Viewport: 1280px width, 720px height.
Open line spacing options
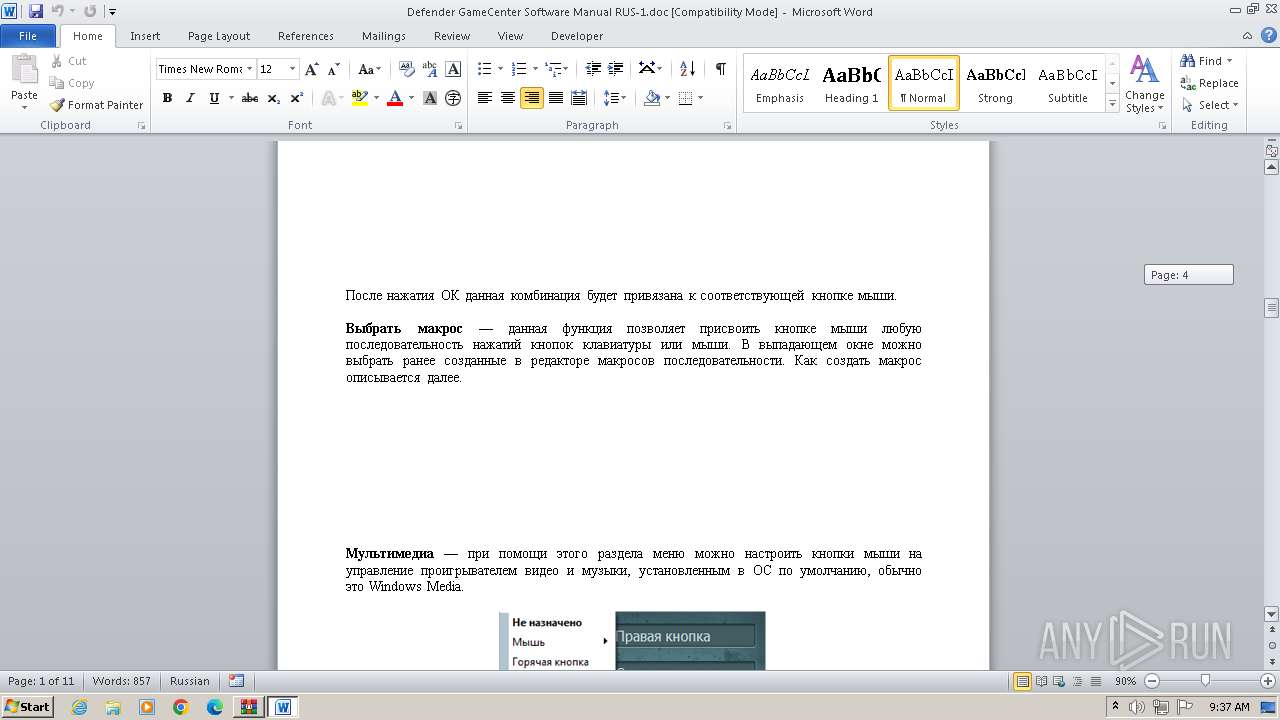[x=614, y=98]
